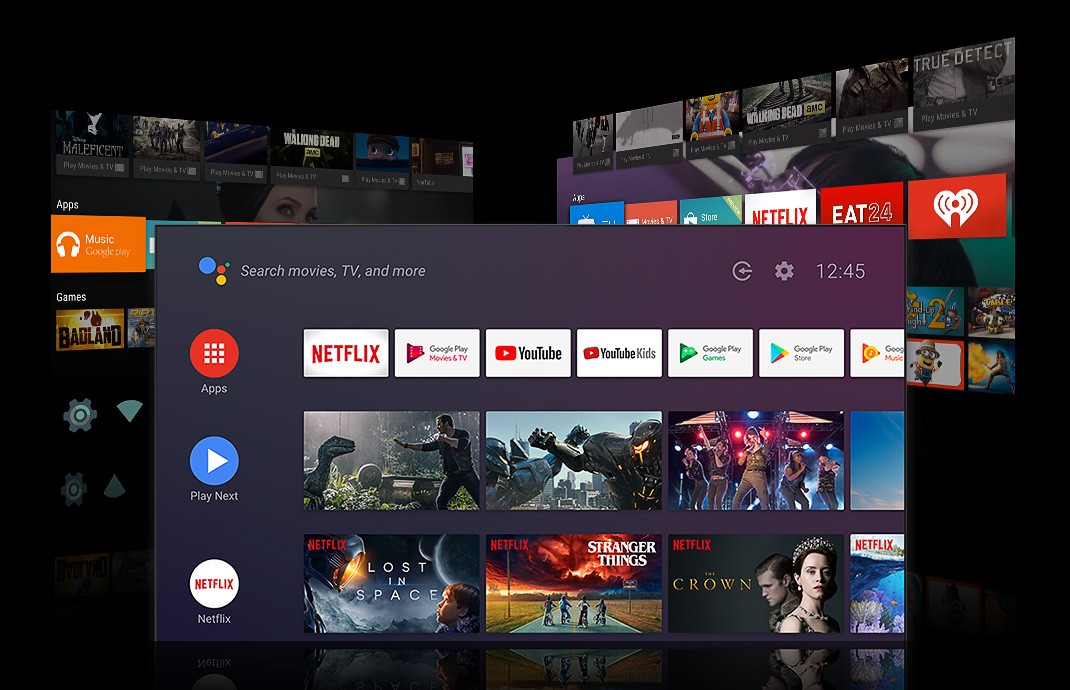This screenshot has height=690, width=1070.
Task: Open Music Google Play on left screen
Action: tap(99, 244)
